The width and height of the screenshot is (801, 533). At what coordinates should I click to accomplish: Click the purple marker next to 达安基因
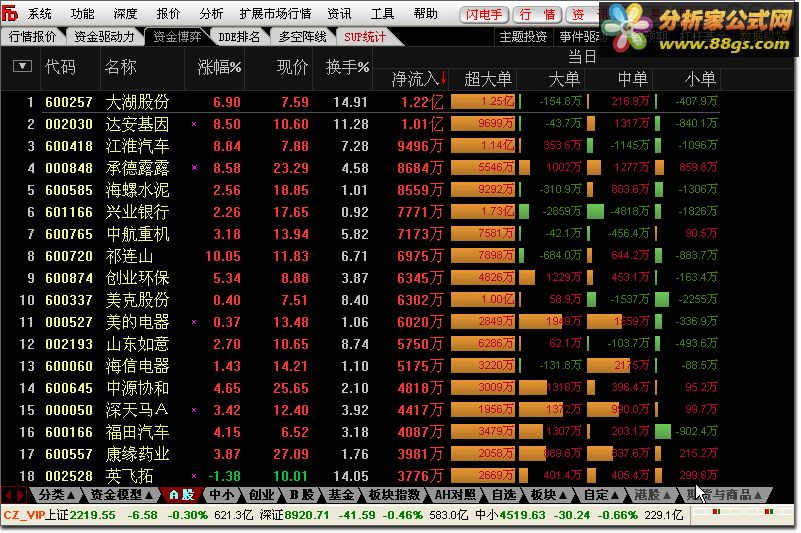point(194,124)
